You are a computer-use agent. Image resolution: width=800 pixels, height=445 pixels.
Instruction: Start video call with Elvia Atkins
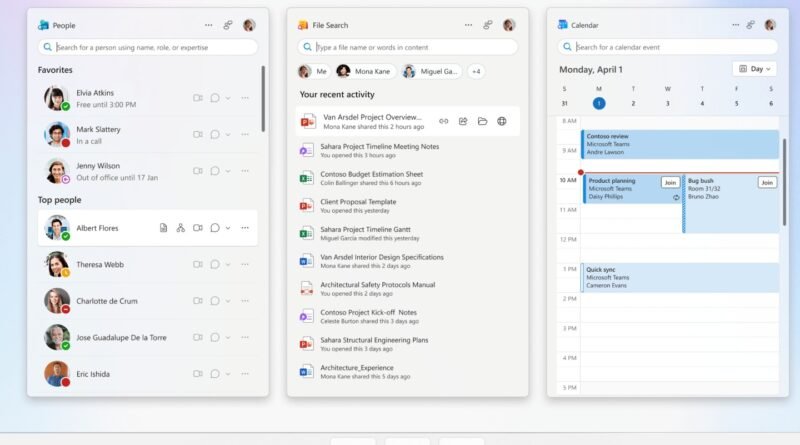pyautogui.click(x=197, y=98)
